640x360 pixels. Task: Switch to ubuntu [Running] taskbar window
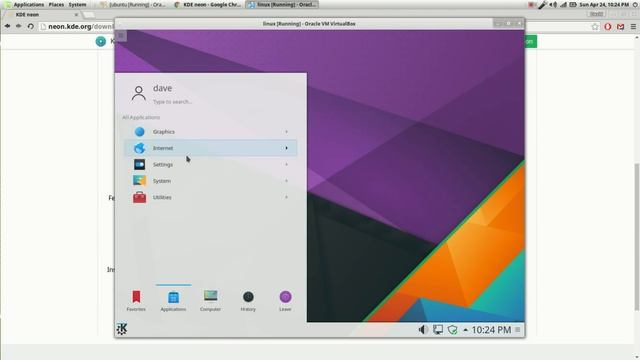coord(133,4)
